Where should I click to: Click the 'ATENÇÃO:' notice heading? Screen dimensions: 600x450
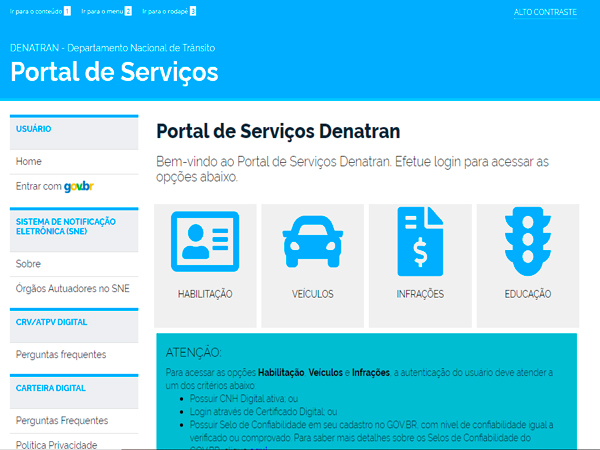(x=194, y=352)
